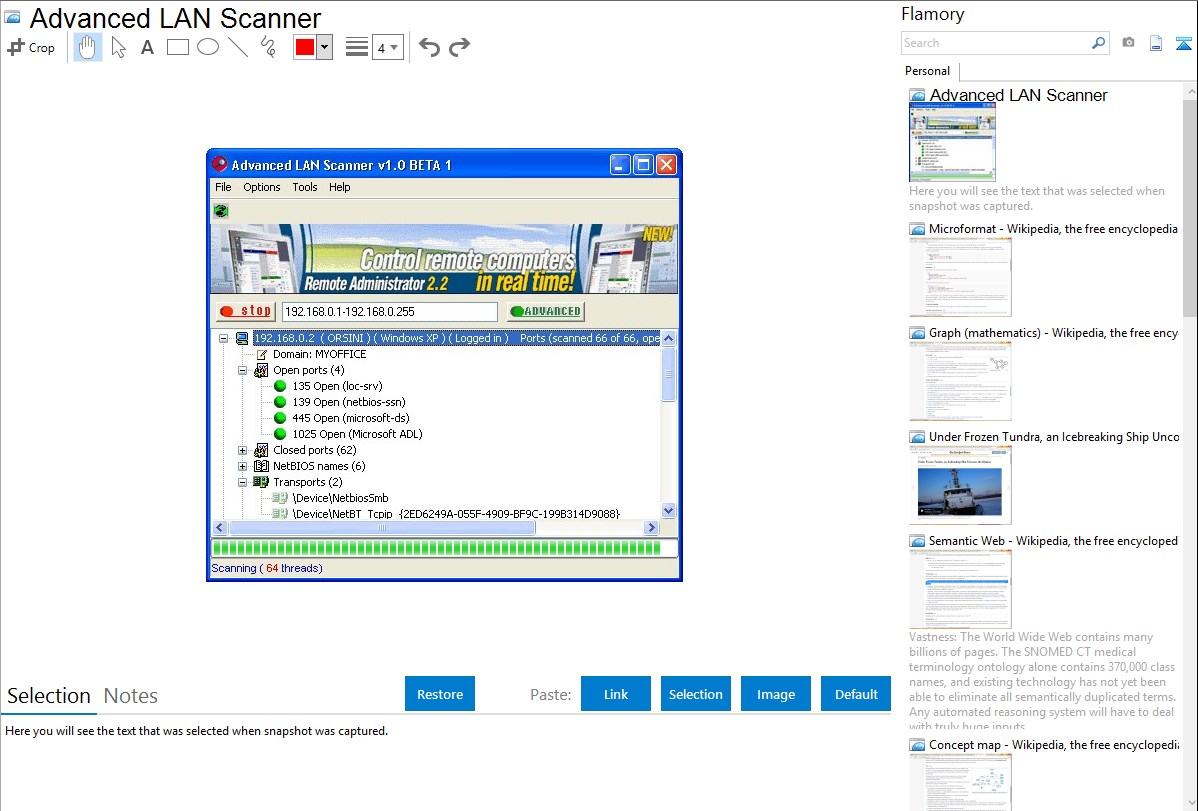Select the \Device\NetbiosSmb transport
This screenshot has width=1198, height=811.
[x=340, y=498]
